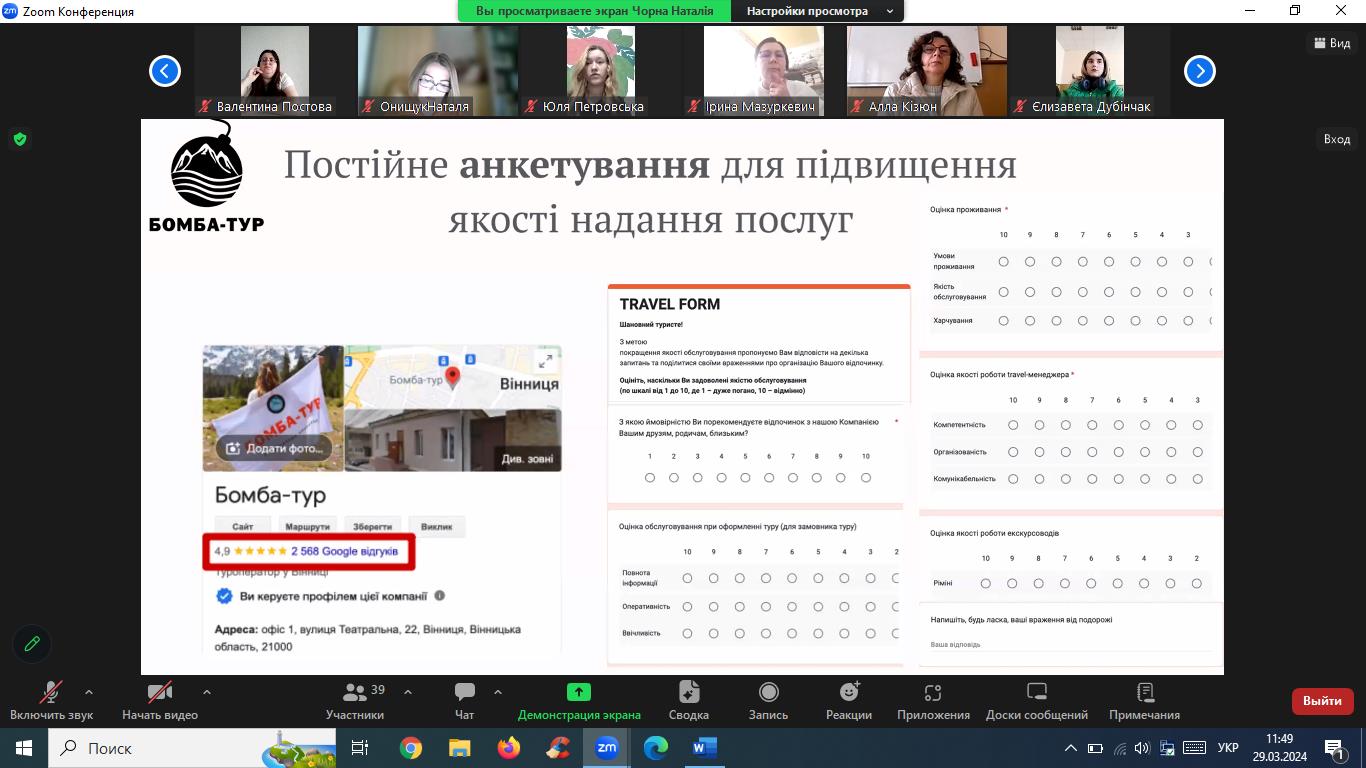The height and width of the screenshot is (768, 1366).
Task: Open the Reactions (Реакции) icon
Action: coord(849,693)
